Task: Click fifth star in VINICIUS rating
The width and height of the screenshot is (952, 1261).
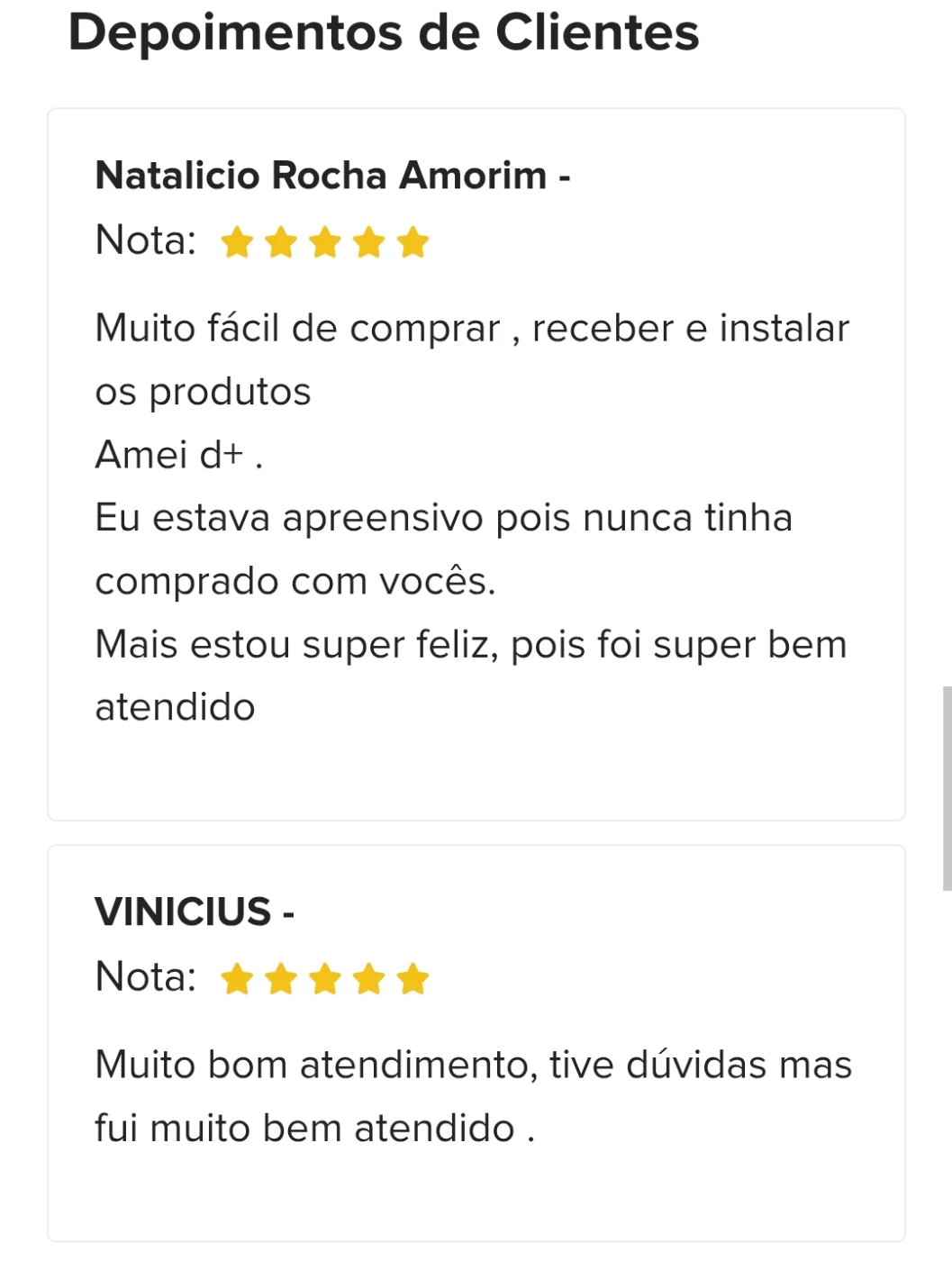Action: coord(413,978)
